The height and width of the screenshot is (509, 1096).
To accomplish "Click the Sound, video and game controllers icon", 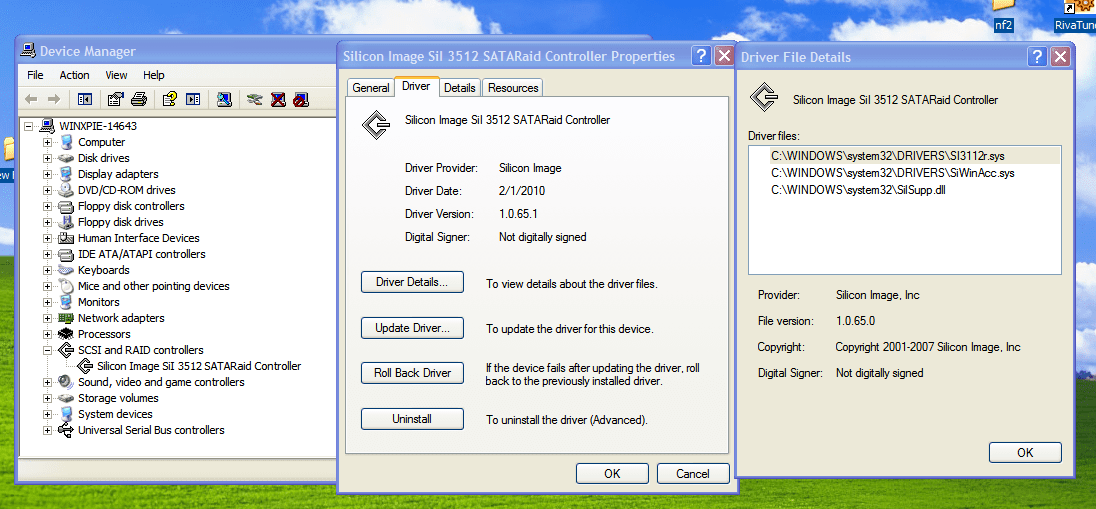I will (66, 382).
